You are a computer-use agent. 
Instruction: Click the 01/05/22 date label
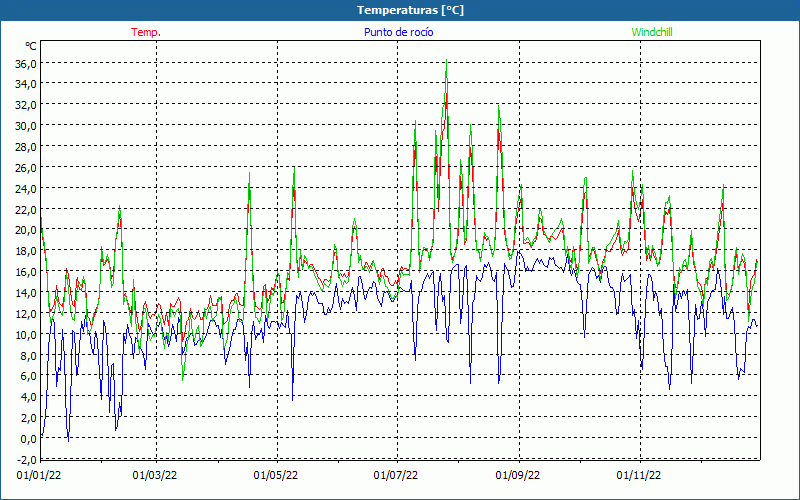point(276,476)
